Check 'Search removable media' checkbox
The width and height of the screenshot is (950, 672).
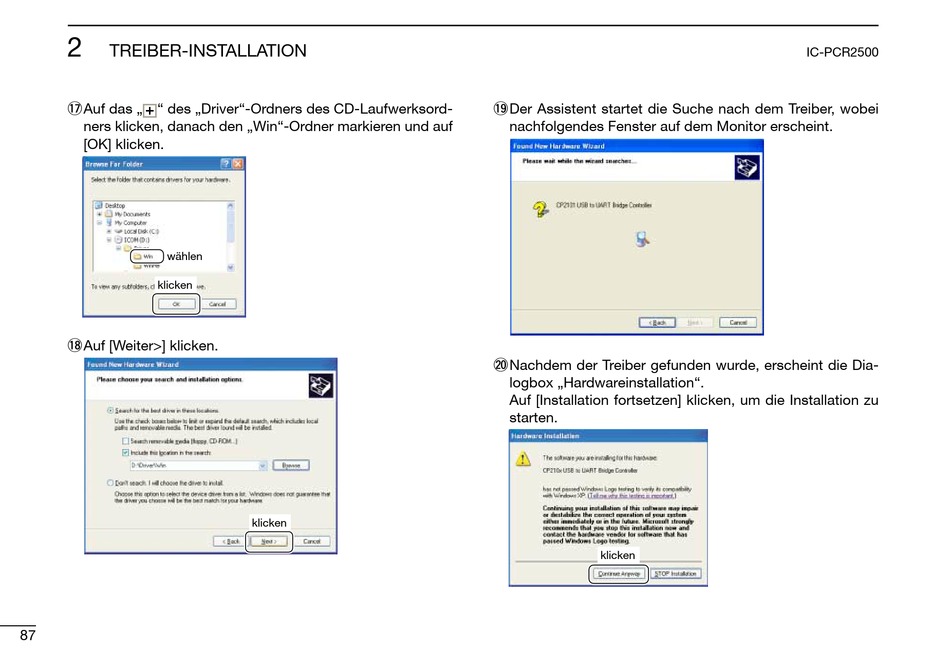(x=125, y=441)
